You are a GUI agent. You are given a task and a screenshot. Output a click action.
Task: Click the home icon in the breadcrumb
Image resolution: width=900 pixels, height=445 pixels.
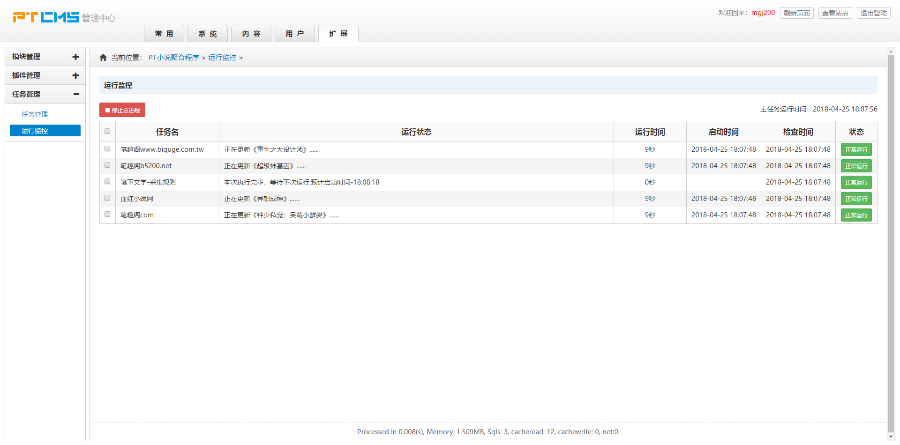click(x=102, y=58)
